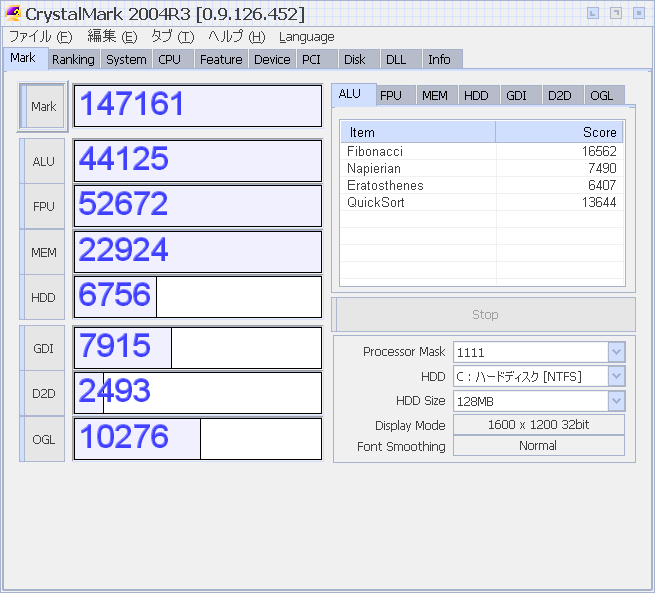The width and height of the screenshot is (655, 593).
Task: Click QuickSort score 13644
Action: tap(599, 203)
